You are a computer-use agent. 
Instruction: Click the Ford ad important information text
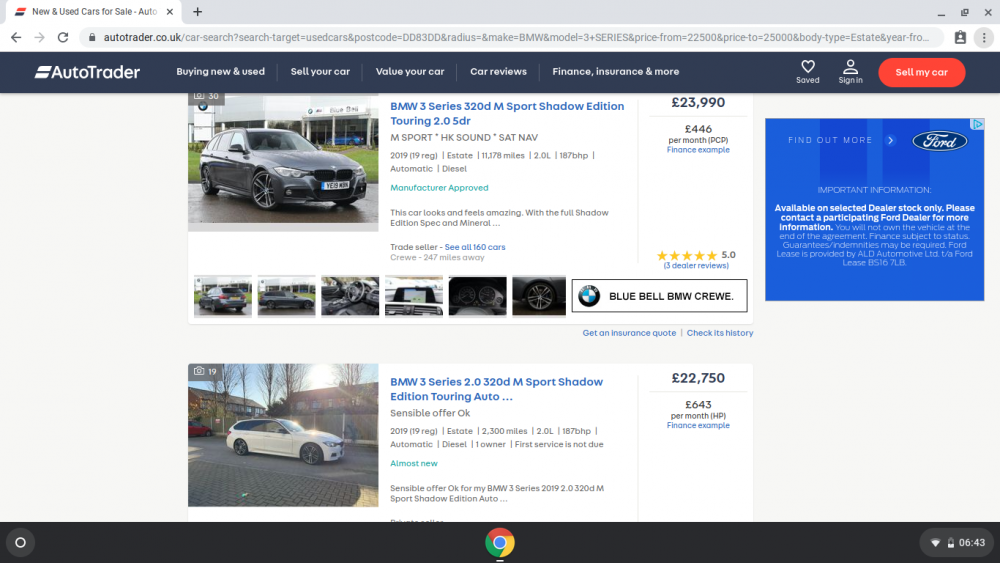tap(874, 226)
